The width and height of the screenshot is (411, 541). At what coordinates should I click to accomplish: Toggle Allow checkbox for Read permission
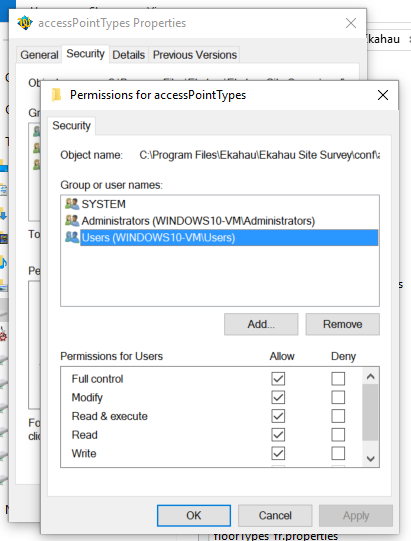point(278,434)
